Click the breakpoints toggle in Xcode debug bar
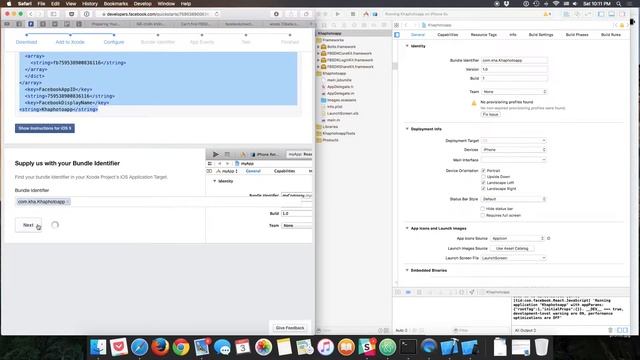This screenshot has height=360, width=640. (408, 292)
